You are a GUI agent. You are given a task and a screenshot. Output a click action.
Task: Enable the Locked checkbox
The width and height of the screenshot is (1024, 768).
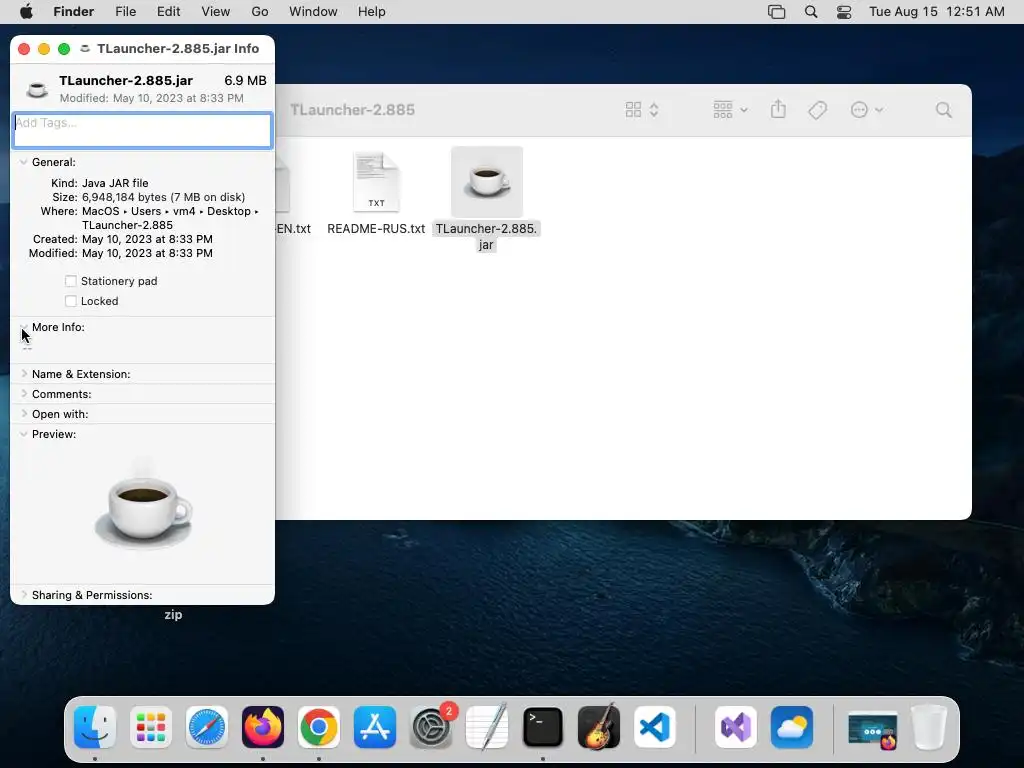click(71, 301)
